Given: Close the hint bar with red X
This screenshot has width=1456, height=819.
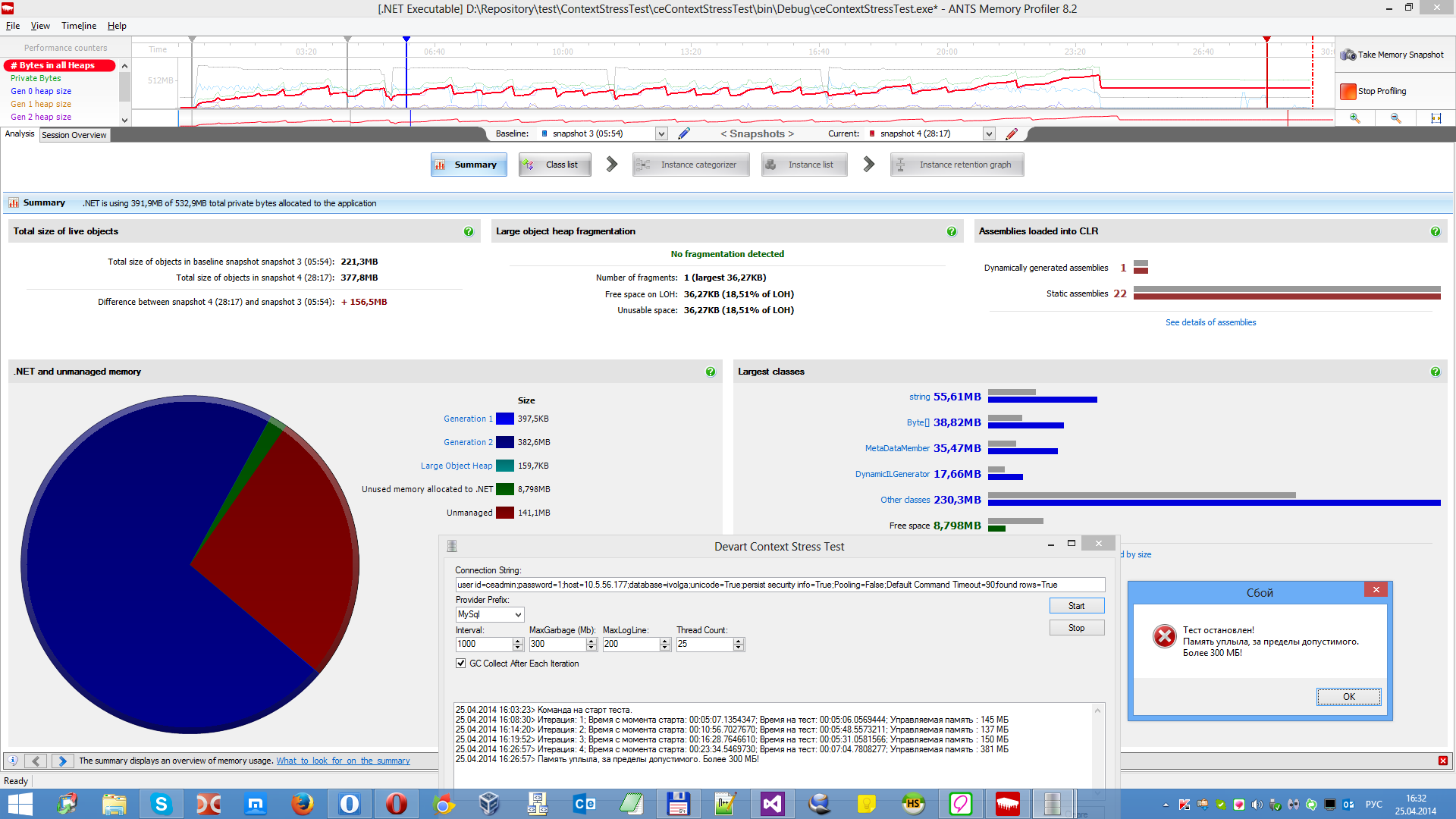Looking at the screenshot, I should point(1442,761).
